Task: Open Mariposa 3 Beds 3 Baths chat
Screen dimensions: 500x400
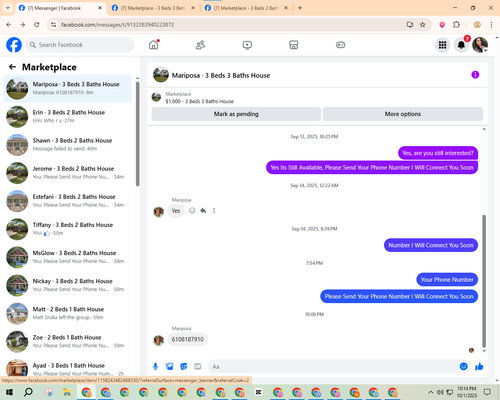Action: [x=67, y=88]
